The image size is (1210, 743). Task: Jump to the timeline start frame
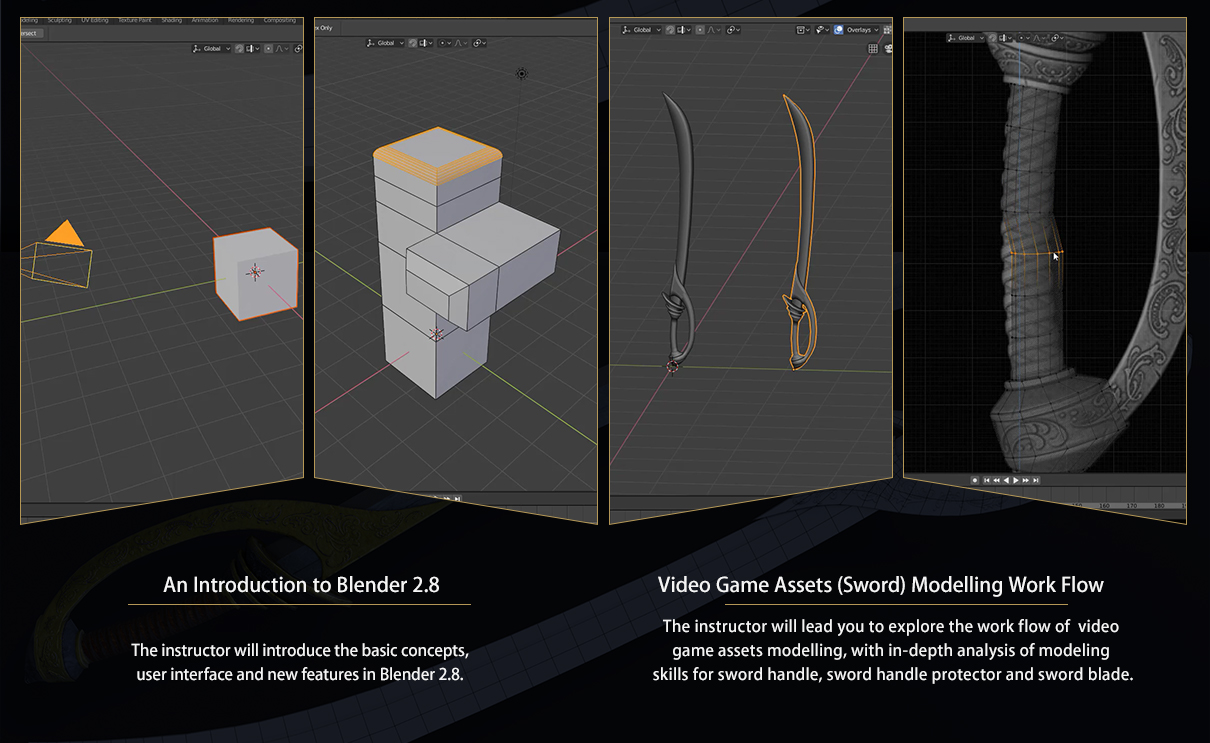987,480
